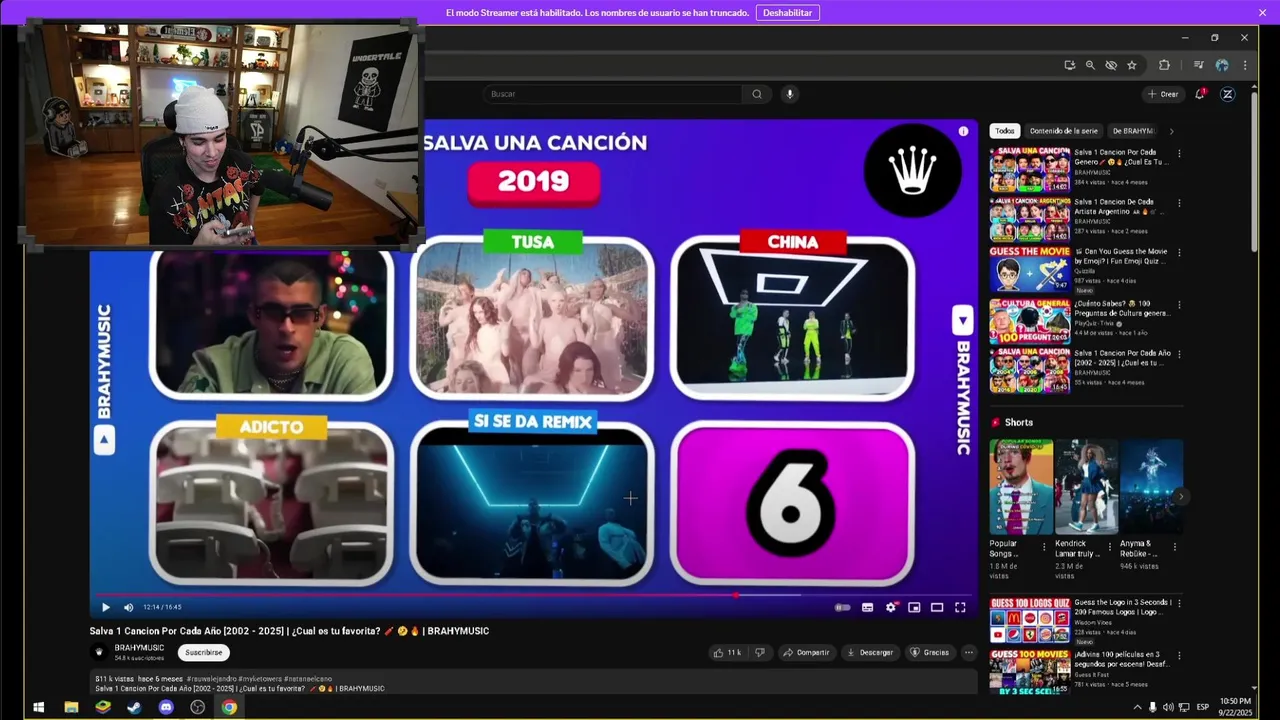Open options for Guess the Logo video
The height and width of the screenshot is (720, 1280).
pos(1179,604)
